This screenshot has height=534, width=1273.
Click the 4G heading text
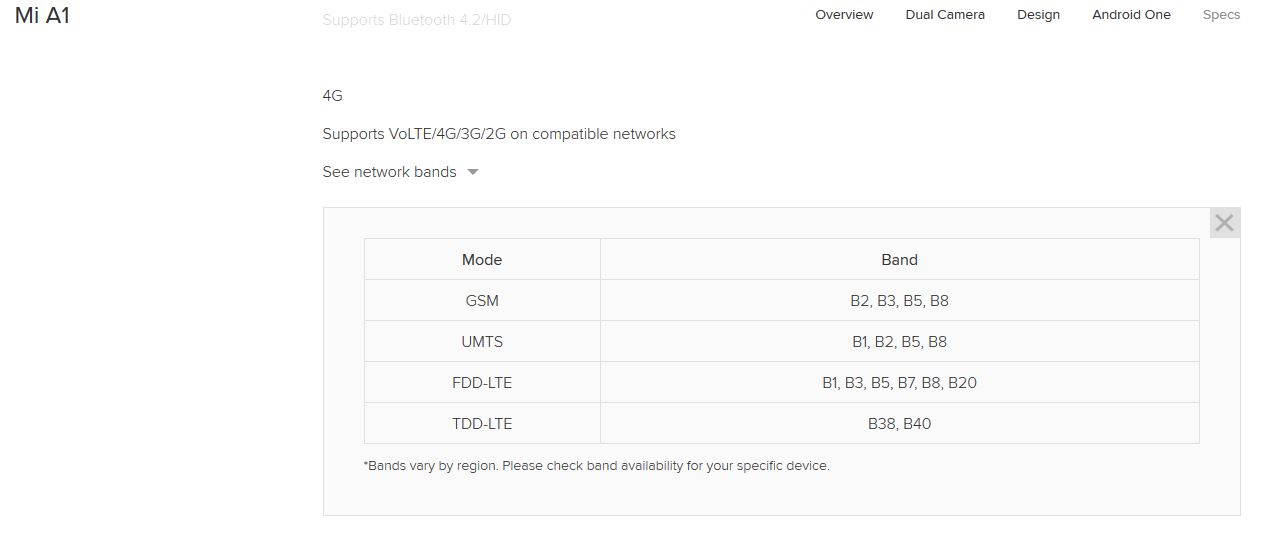pyautogui.click(x=332, y=96)
